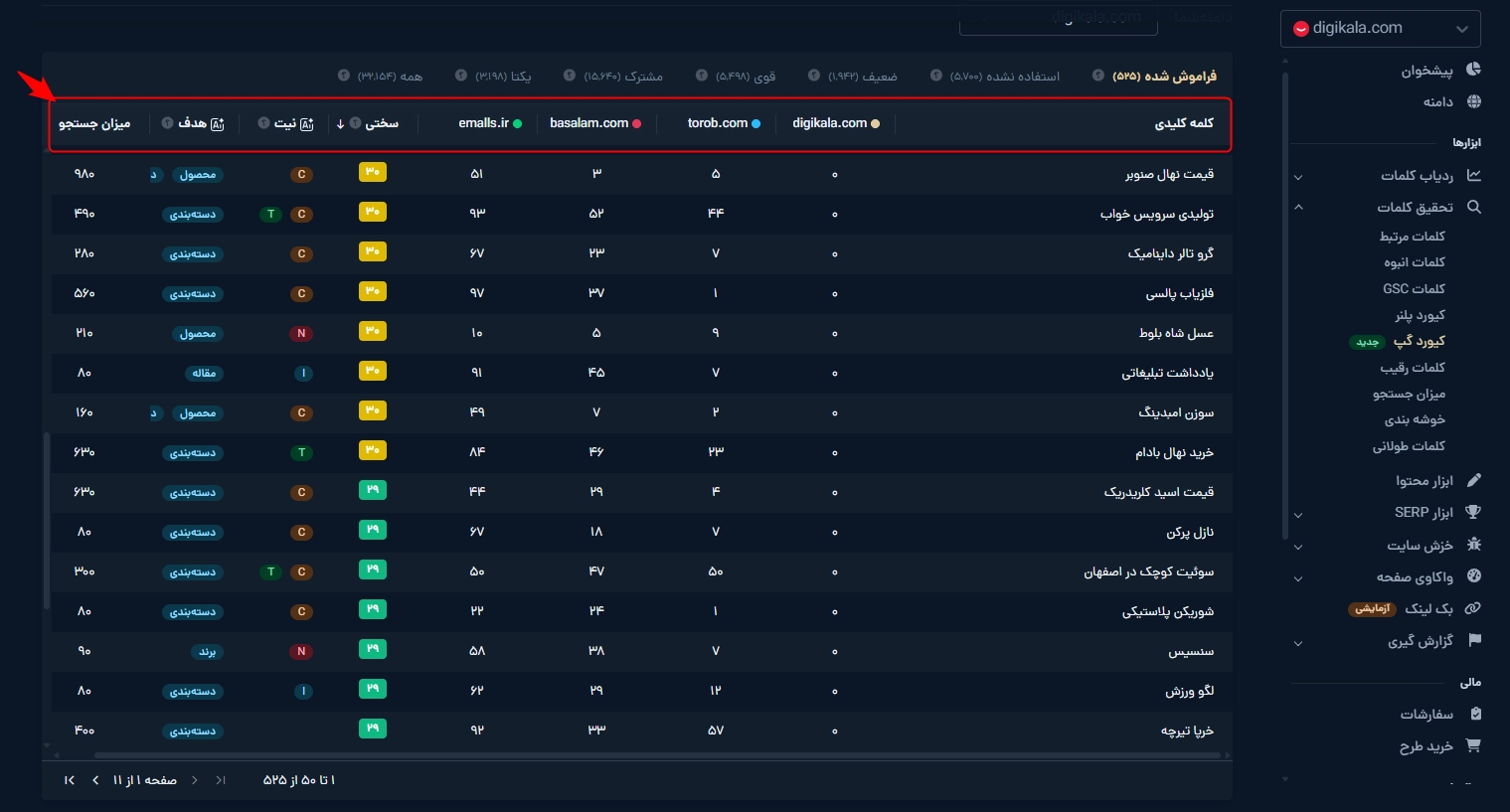Expand the ردیاب کلمات menu chevron

pyautogui.click(x=1298, y=178)
